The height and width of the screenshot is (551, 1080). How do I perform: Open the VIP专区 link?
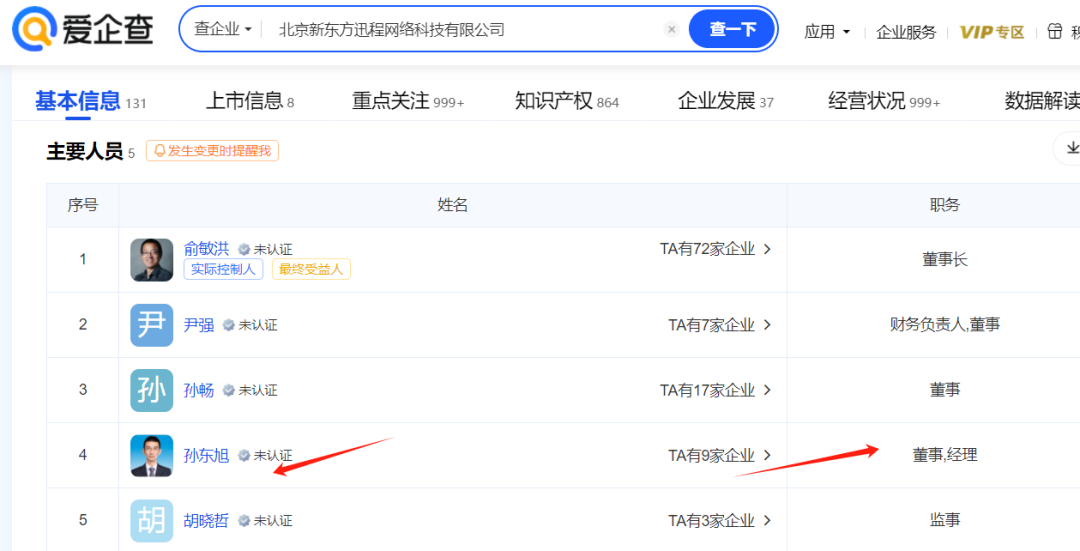(x=993, y=32)
